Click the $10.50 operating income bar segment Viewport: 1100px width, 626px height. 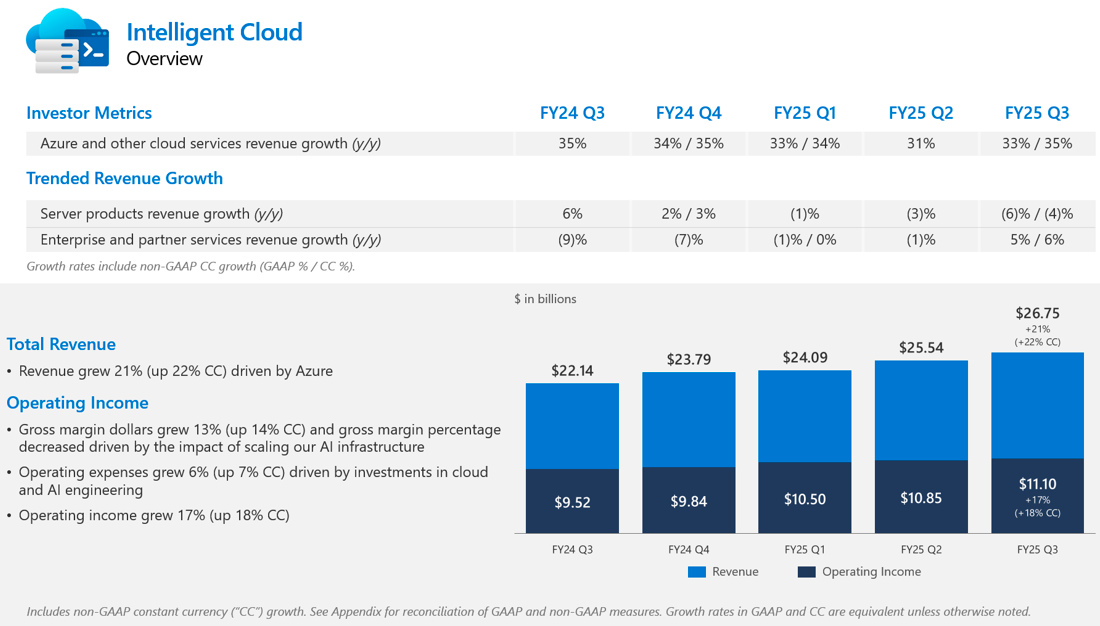805,498
